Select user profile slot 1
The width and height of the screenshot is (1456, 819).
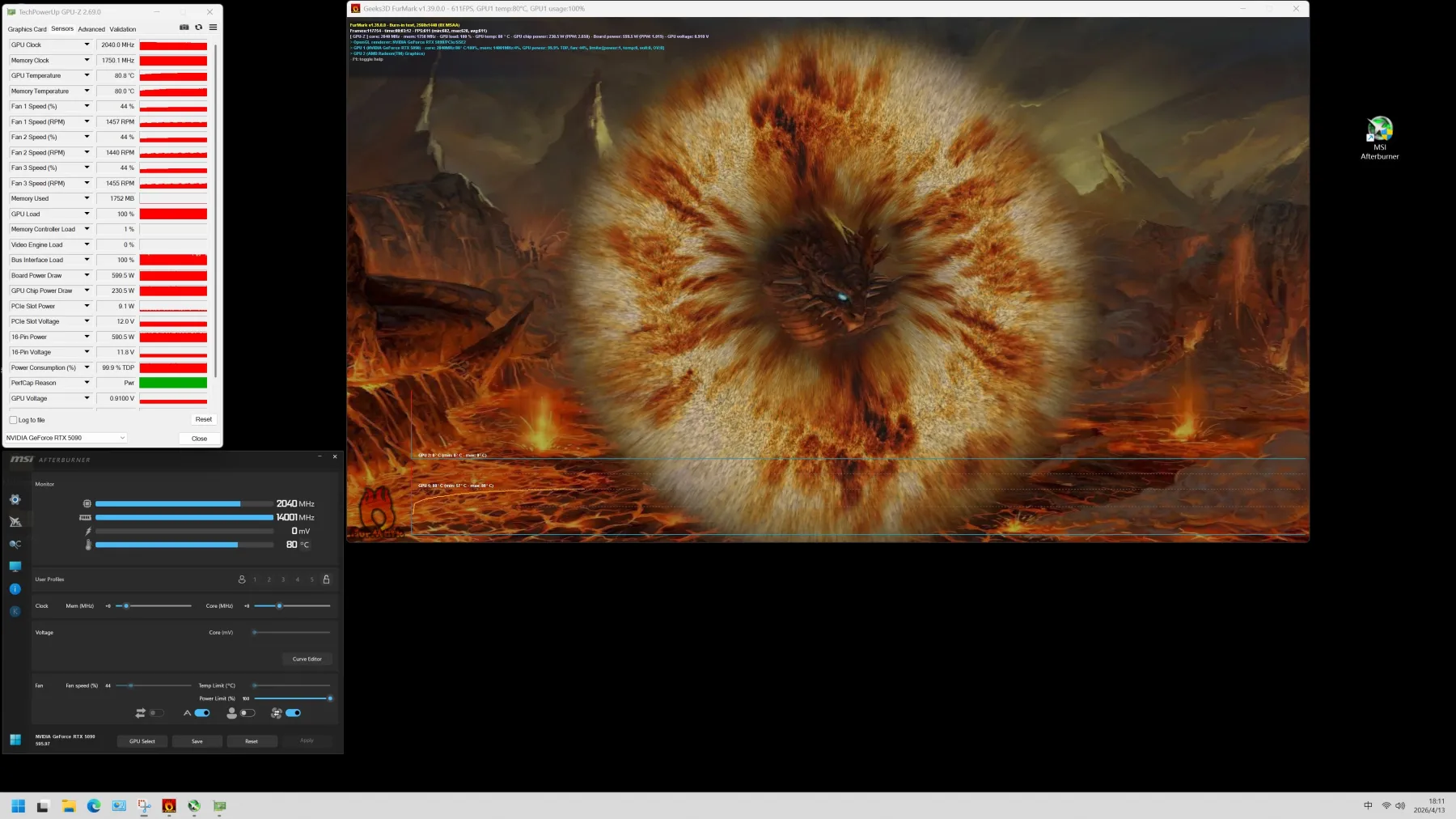(255, 579)
